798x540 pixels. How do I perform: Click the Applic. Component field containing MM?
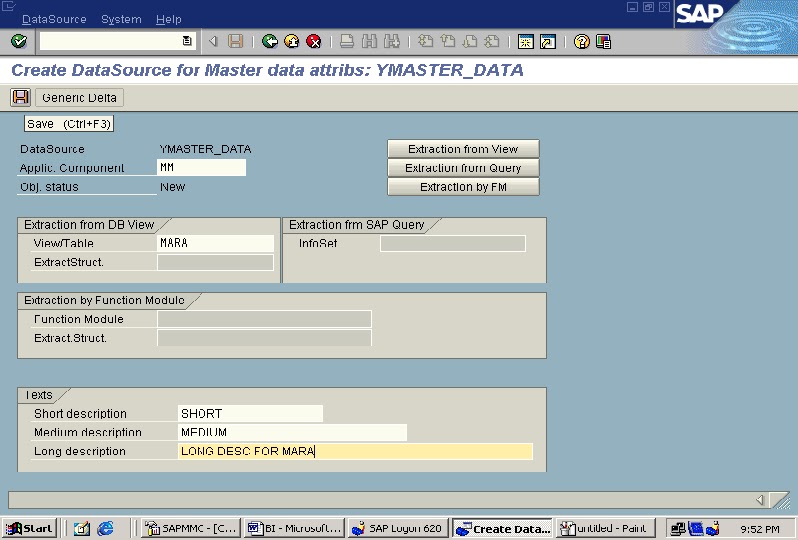[202, 167]
